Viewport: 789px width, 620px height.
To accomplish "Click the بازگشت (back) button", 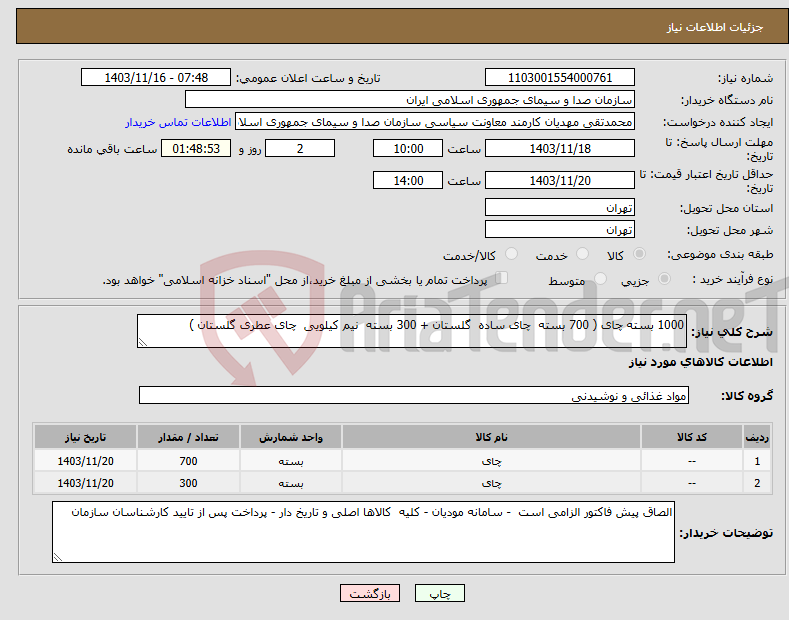I will click(370, 593).
